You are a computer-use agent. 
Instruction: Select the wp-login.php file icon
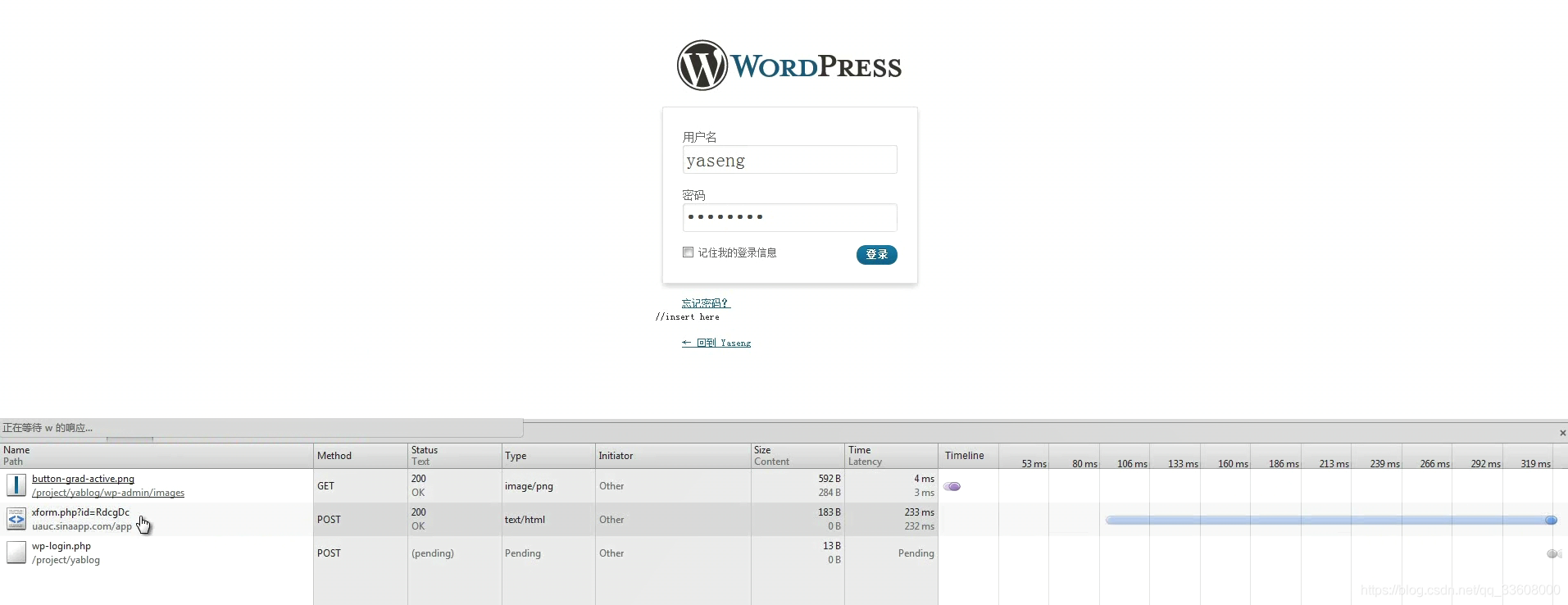(16, 553)
